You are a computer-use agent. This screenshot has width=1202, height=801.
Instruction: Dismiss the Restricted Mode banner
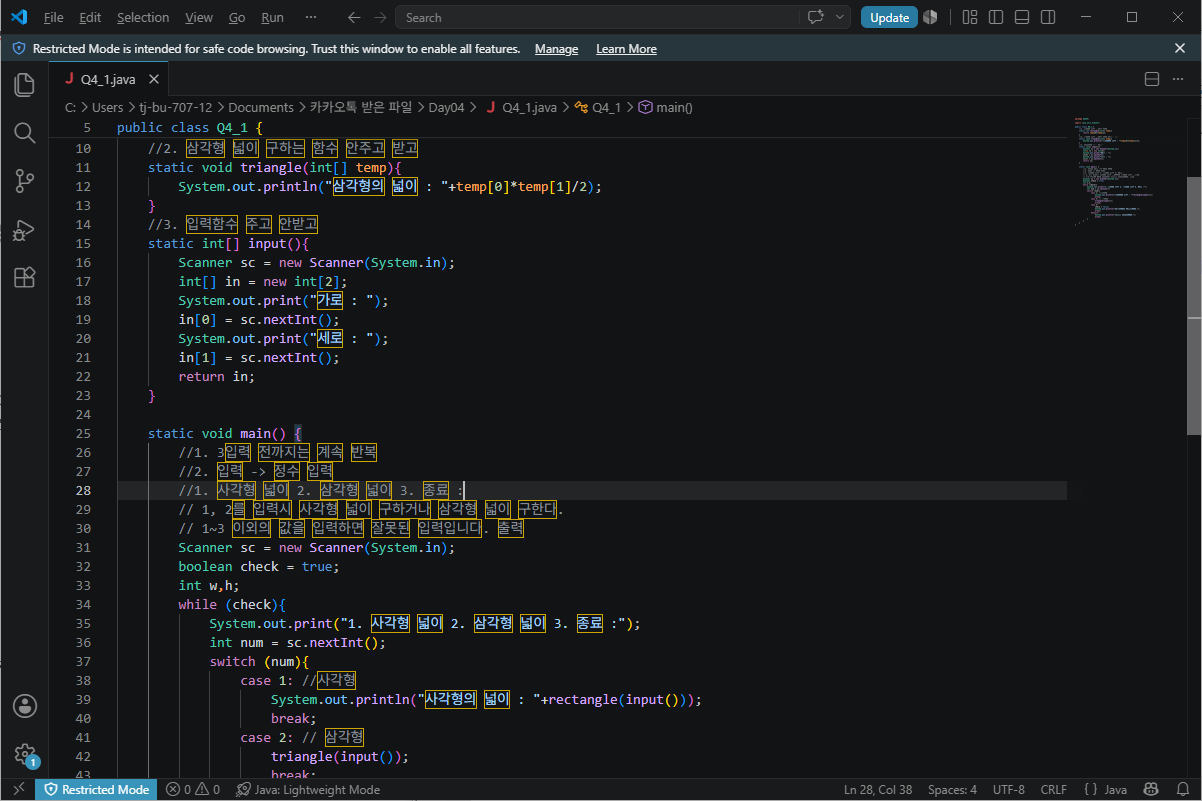[x=1180, y=48]
